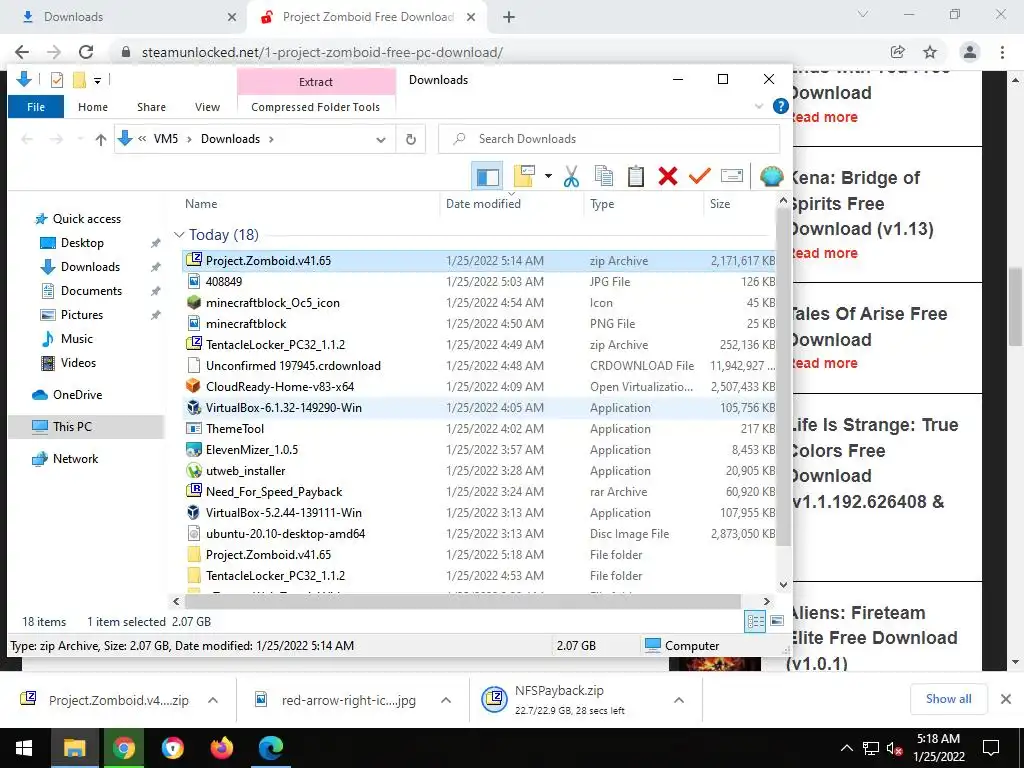Open red-arrow-right jpg download options chevron
The width and height of the screenshot is (1024, 768).
coord(446,700)
